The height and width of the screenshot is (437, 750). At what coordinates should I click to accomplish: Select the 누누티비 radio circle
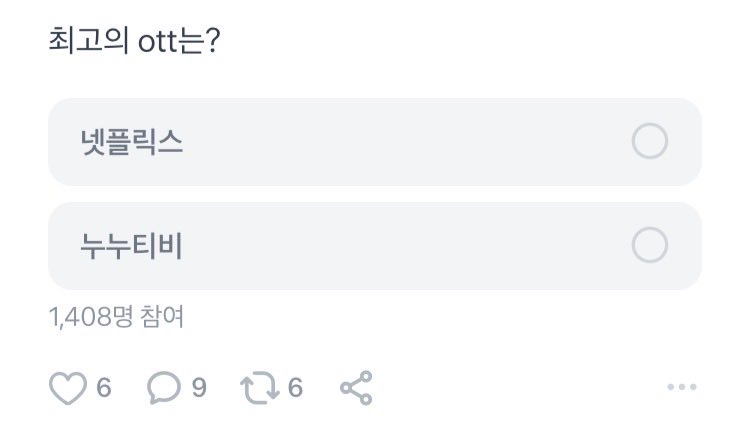click(650, 245)
